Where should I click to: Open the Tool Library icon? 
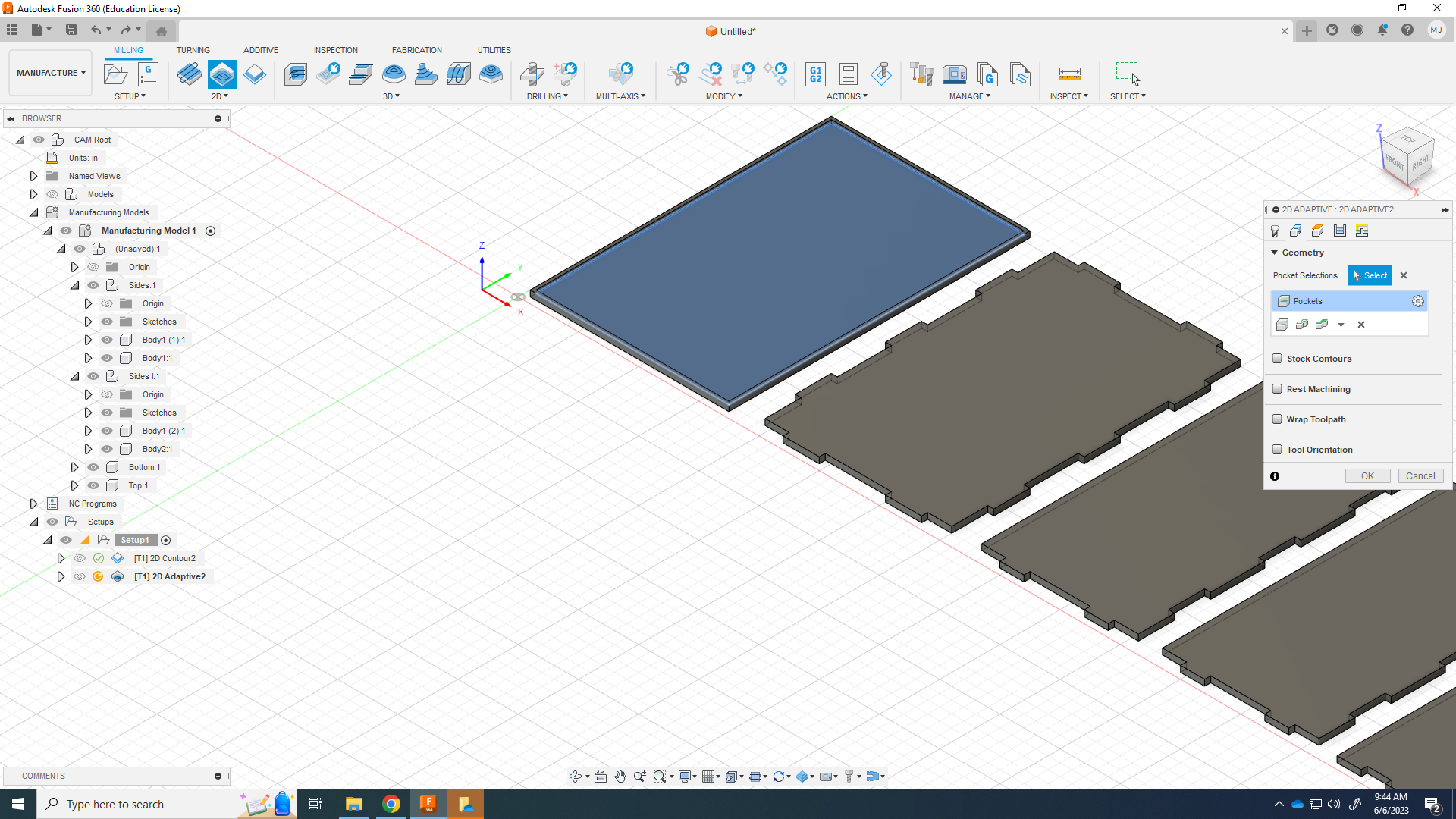coord(921,74)
